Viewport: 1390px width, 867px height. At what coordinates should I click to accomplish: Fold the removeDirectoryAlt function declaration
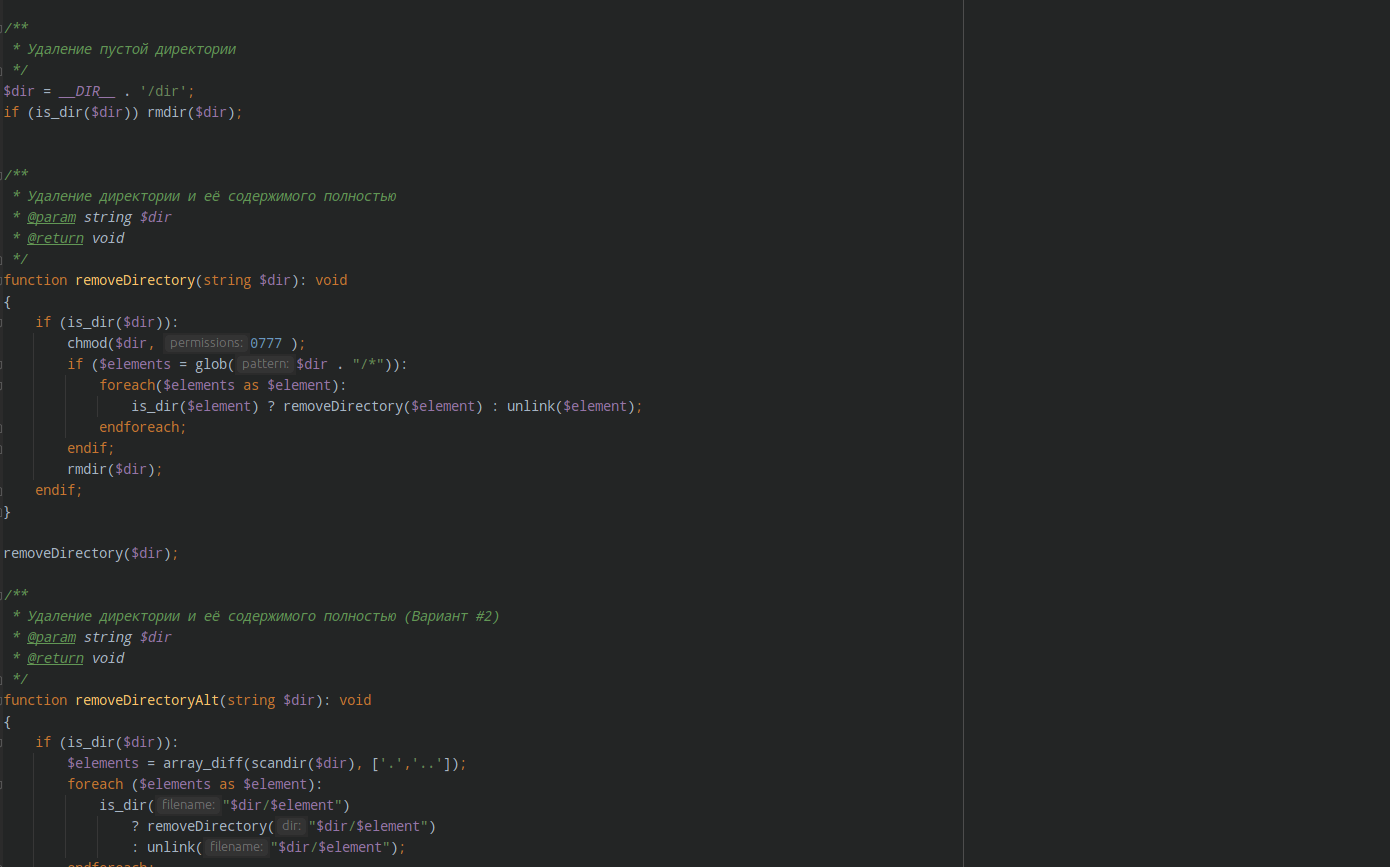pyautogui.click(x=3, y=700)
